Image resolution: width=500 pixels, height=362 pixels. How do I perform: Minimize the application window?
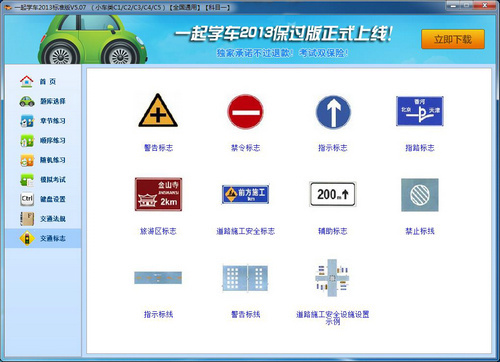[453, 5]
